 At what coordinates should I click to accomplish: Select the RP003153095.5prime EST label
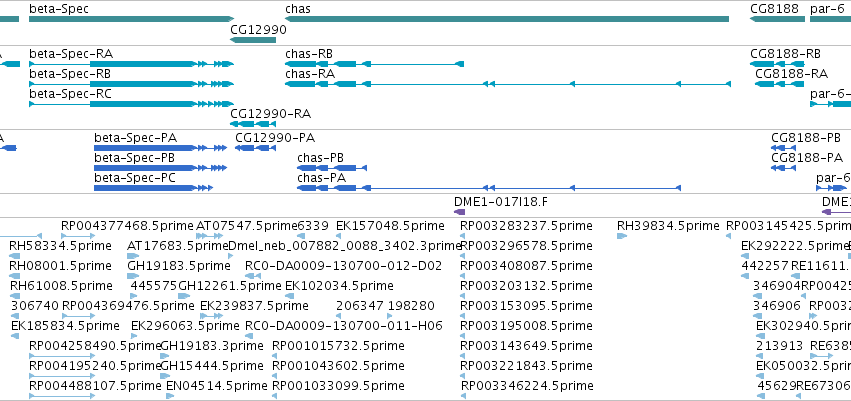(x=526, y=305)
